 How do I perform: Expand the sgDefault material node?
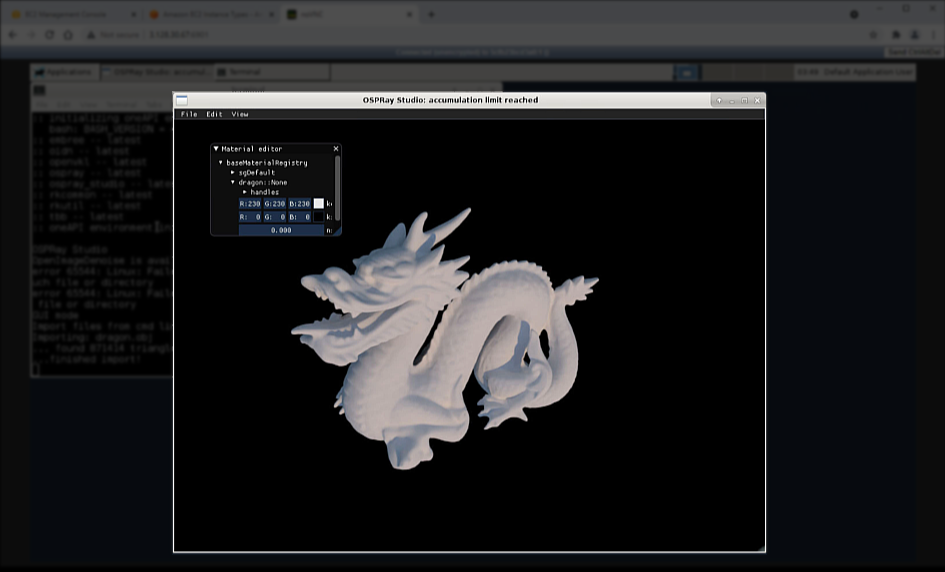tap(233, 172)
